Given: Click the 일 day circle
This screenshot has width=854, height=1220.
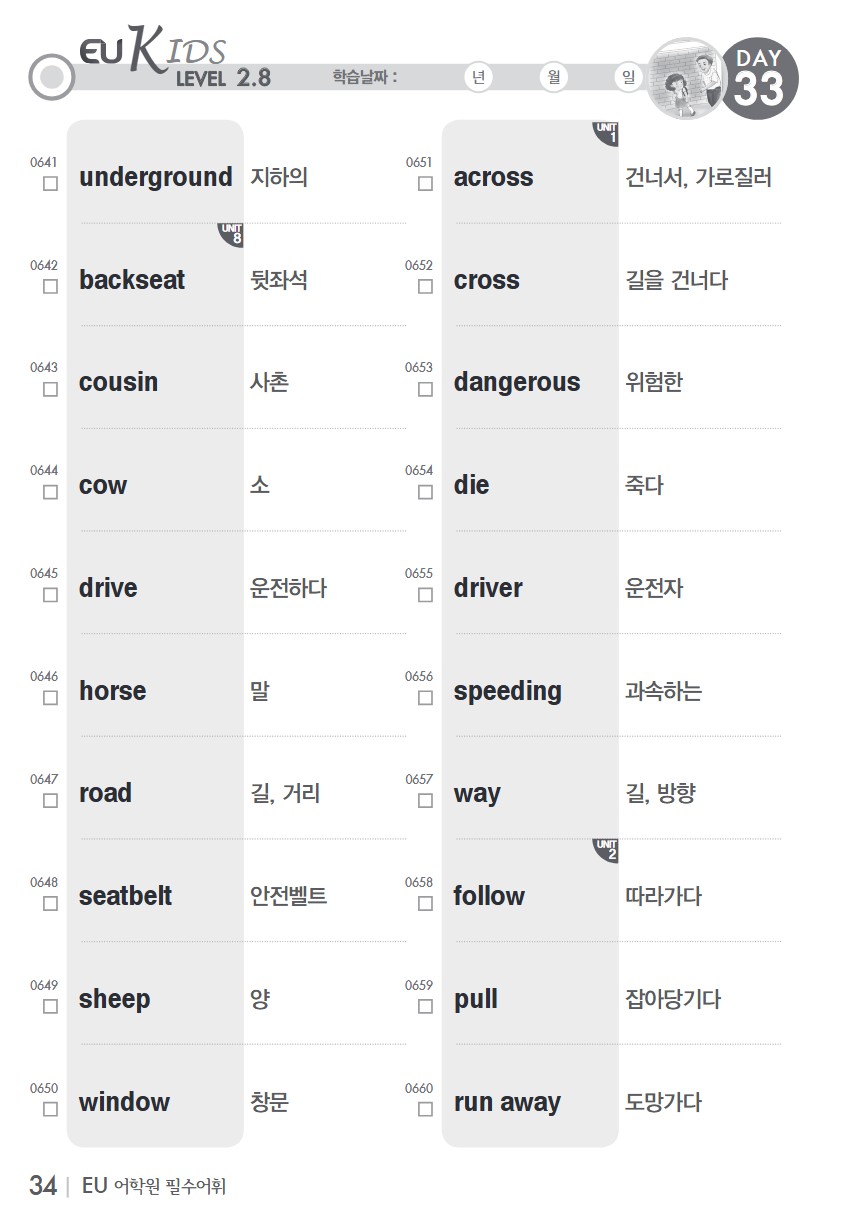Looking at the screenshot, I should [x=627, y=78].
